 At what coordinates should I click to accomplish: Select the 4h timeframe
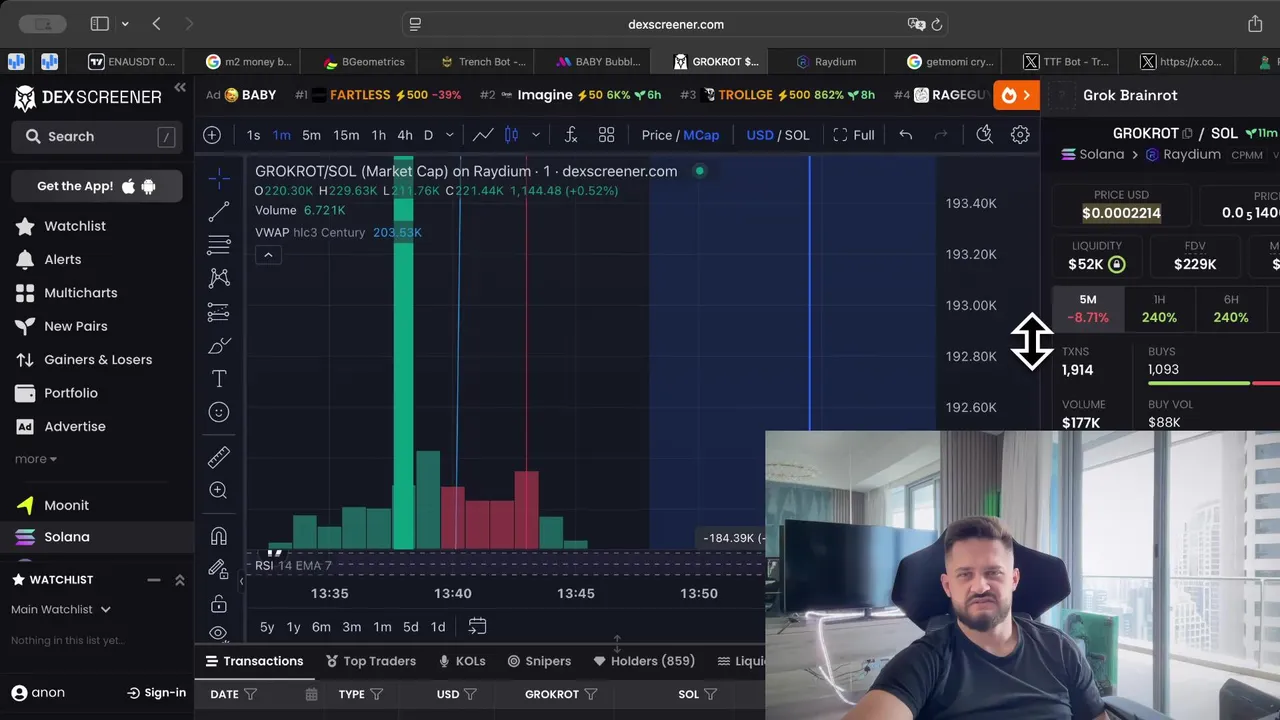pyautogui.click(x=405, y=135)
